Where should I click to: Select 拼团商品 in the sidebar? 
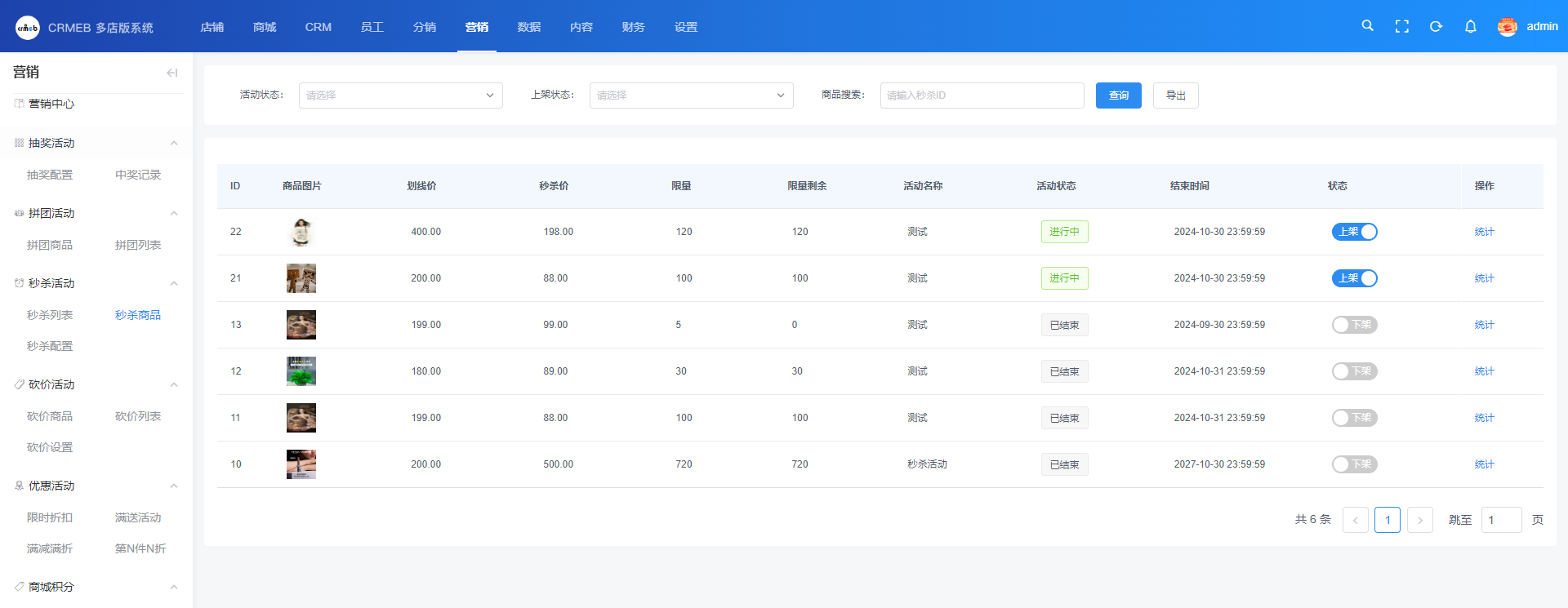click(50, 245)
